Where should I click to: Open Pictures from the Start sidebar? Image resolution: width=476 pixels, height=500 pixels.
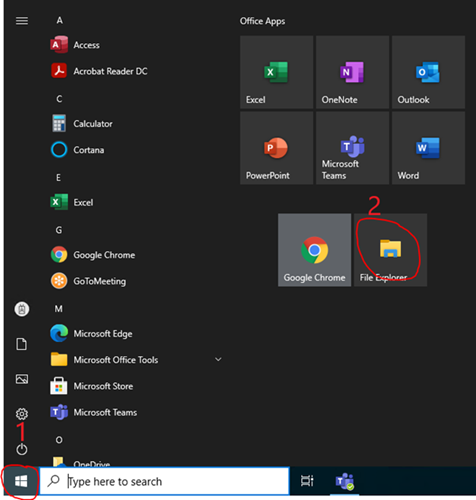pyautogui.click(x=22, y=379)
